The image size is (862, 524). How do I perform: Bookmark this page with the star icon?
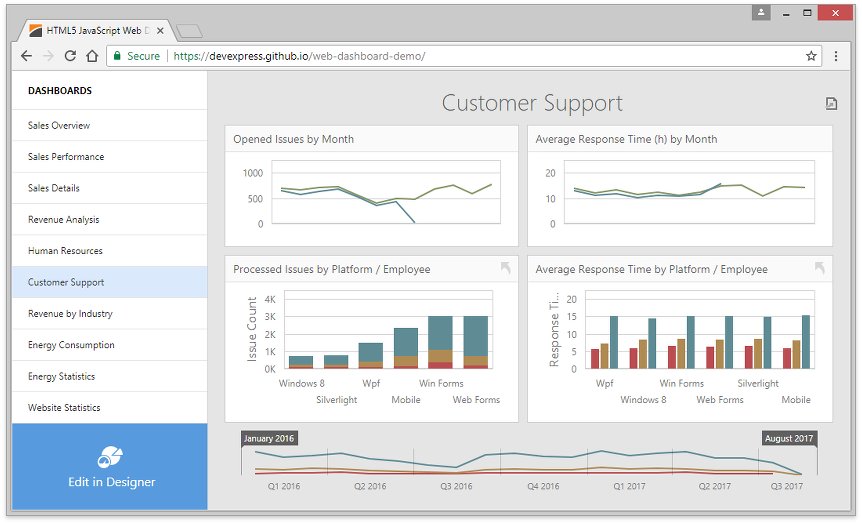click(x=811, y=56)
